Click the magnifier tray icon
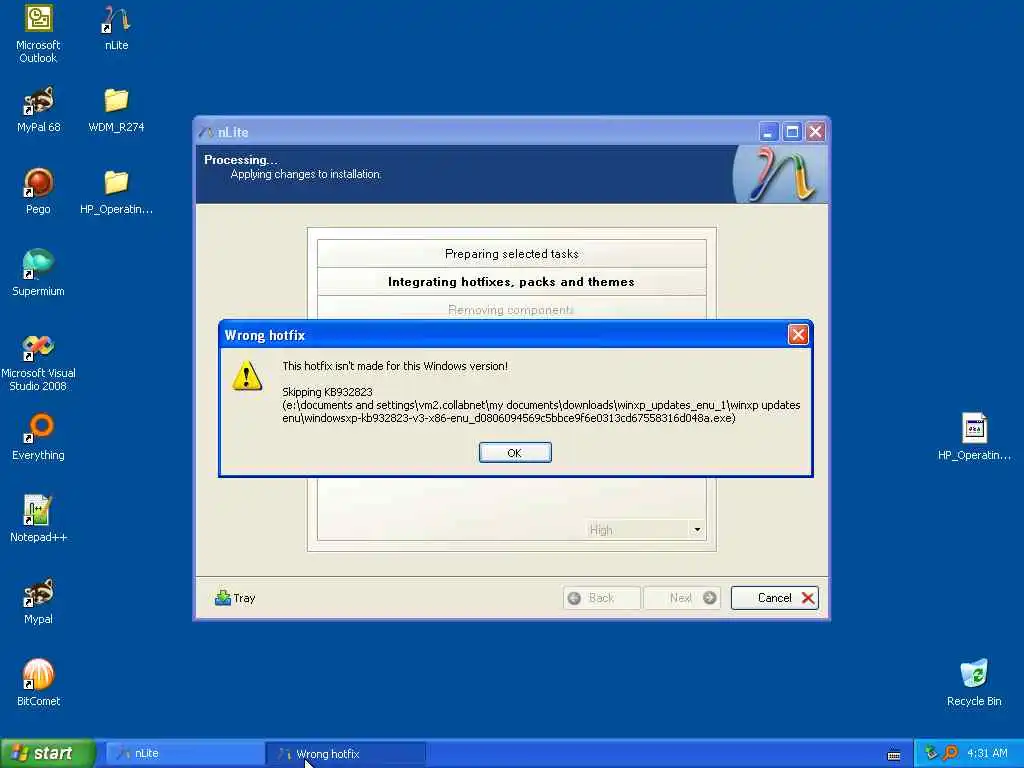 click(950, 754)
